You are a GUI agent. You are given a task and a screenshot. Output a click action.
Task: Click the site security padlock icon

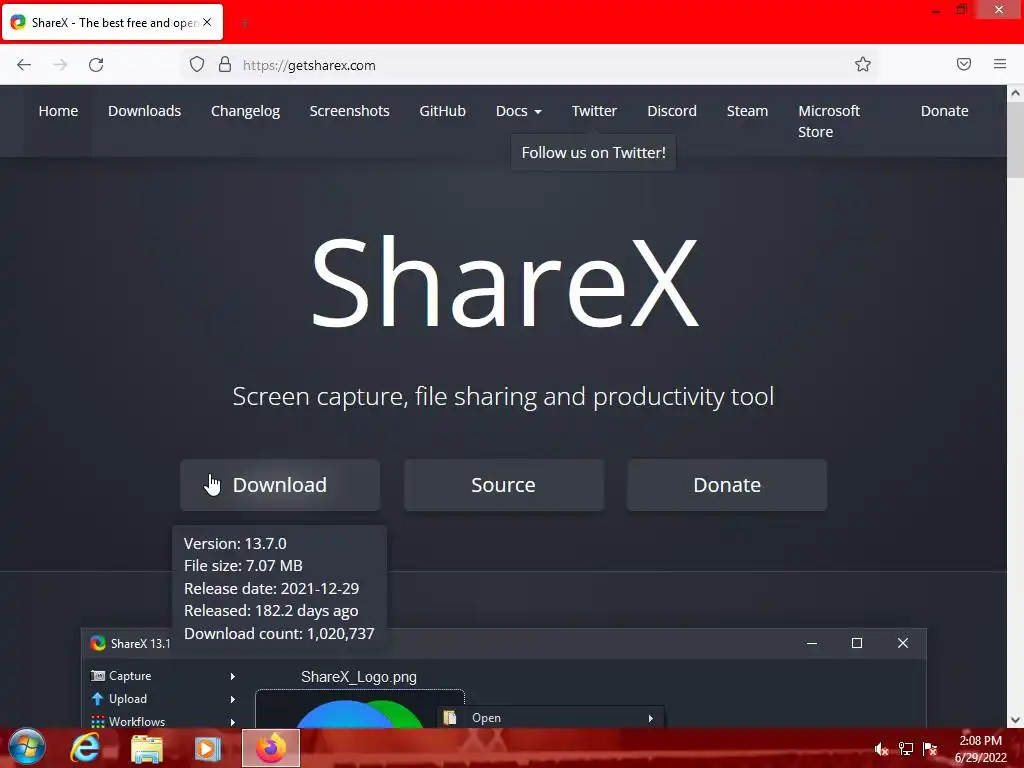point(225,65)
